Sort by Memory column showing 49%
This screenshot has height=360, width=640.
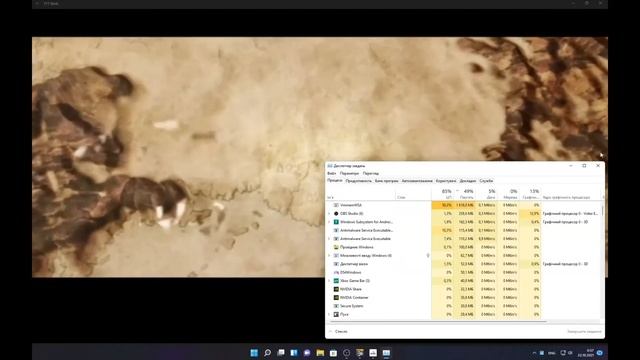coord(464,194)
